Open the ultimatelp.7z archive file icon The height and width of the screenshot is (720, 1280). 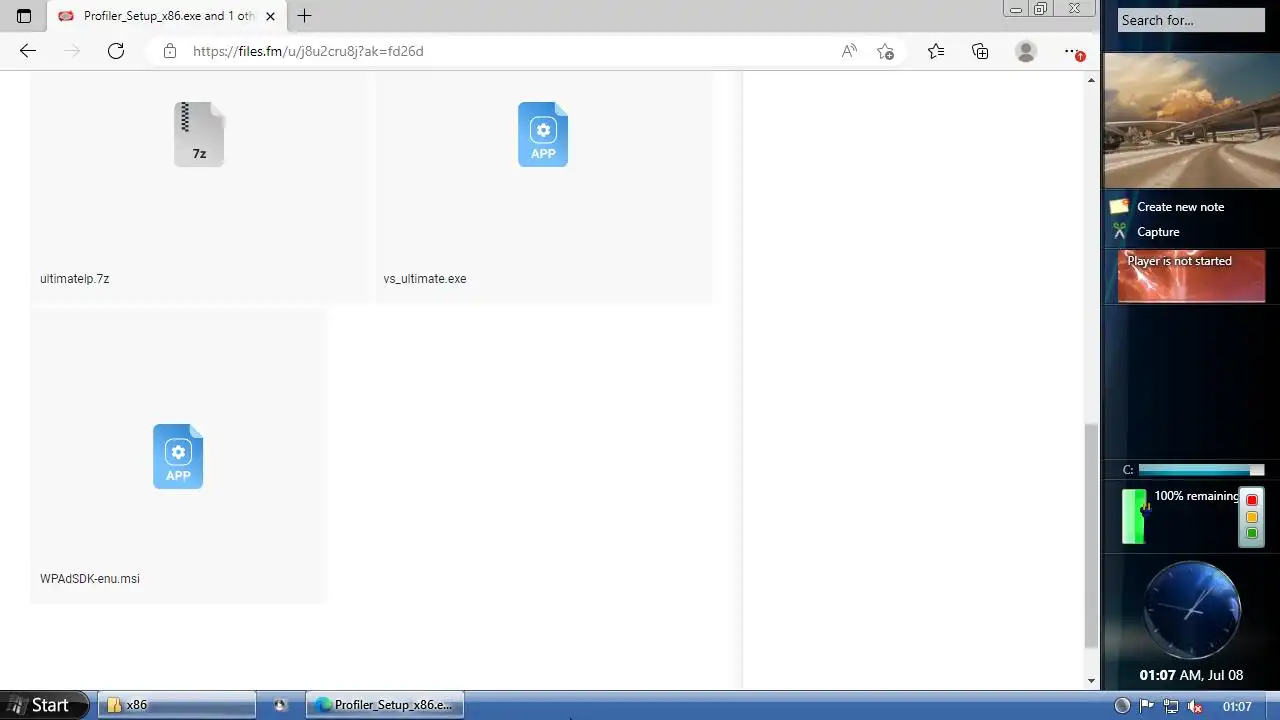click(199, 134)
